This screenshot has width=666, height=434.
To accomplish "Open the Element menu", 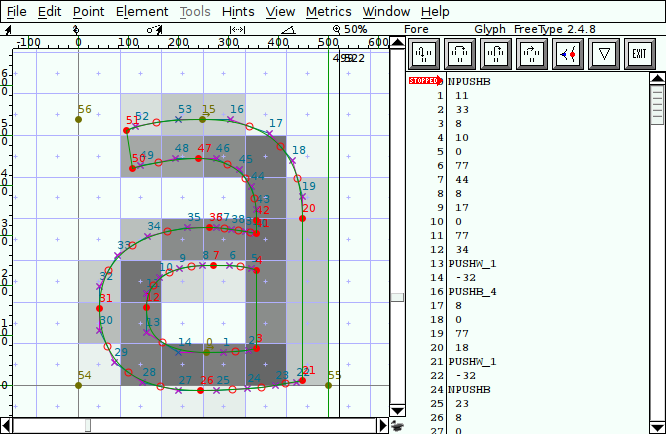I will (142, 11).
